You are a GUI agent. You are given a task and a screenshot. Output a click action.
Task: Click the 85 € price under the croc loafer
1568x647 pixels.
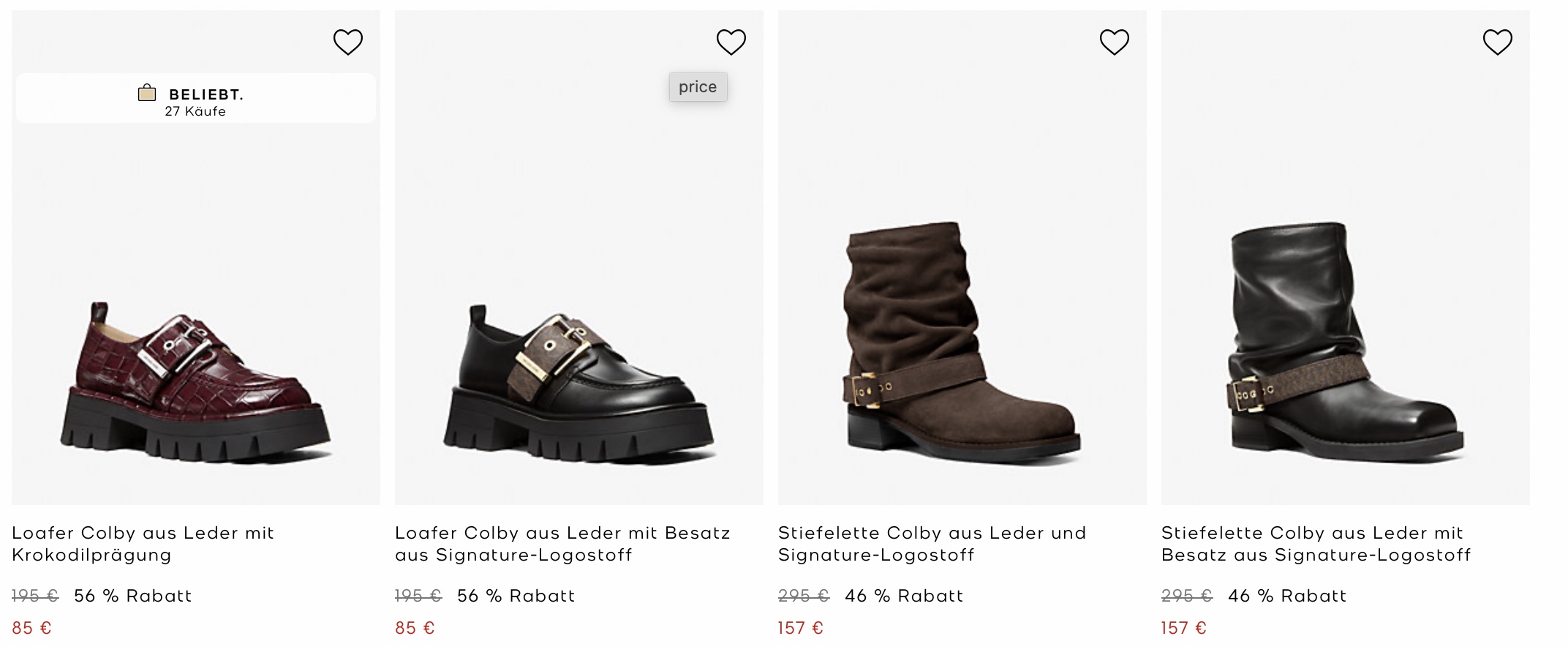tap(31, 627)
